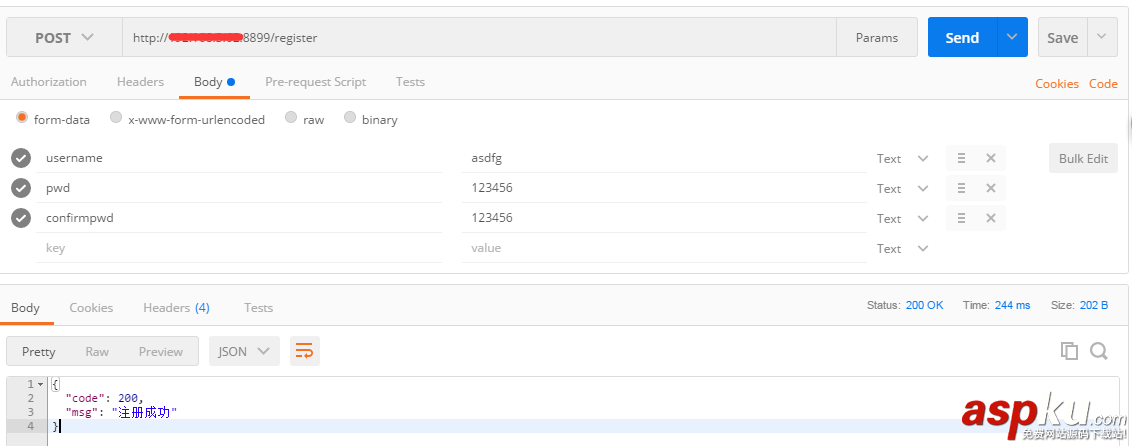Choose the raw body type radio
1132x446 pixels.
coord(291,118)
